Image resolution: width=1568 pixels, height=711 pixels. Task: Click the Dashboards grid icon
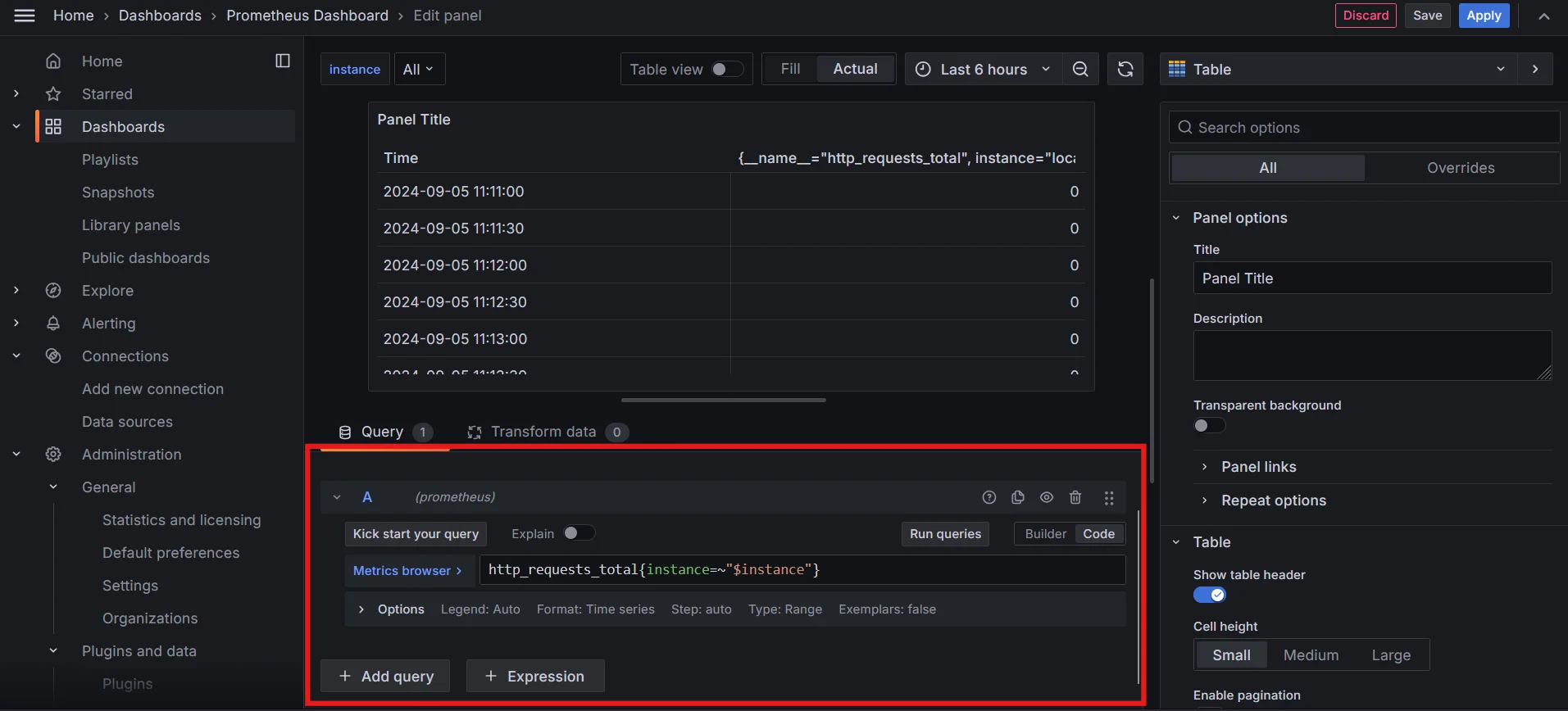53,127
